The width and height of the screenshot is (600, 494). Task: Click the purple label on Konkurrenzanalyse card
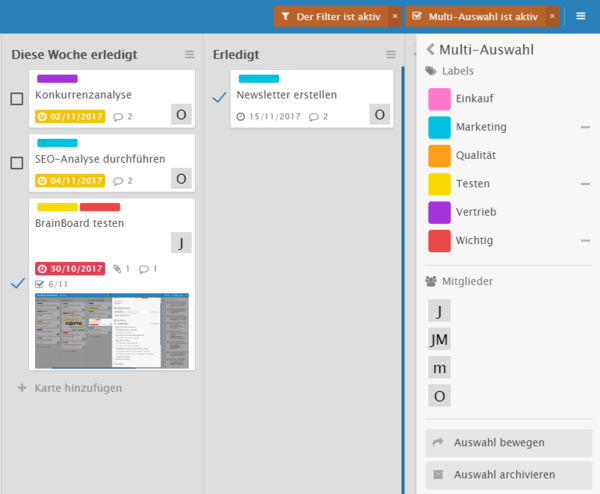pyautogui.click(x=57, y=79)
